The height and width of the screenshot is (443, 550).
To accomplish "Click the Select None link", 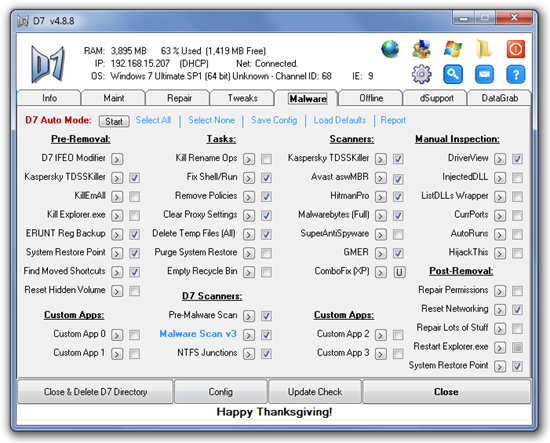I will (212, 120).
